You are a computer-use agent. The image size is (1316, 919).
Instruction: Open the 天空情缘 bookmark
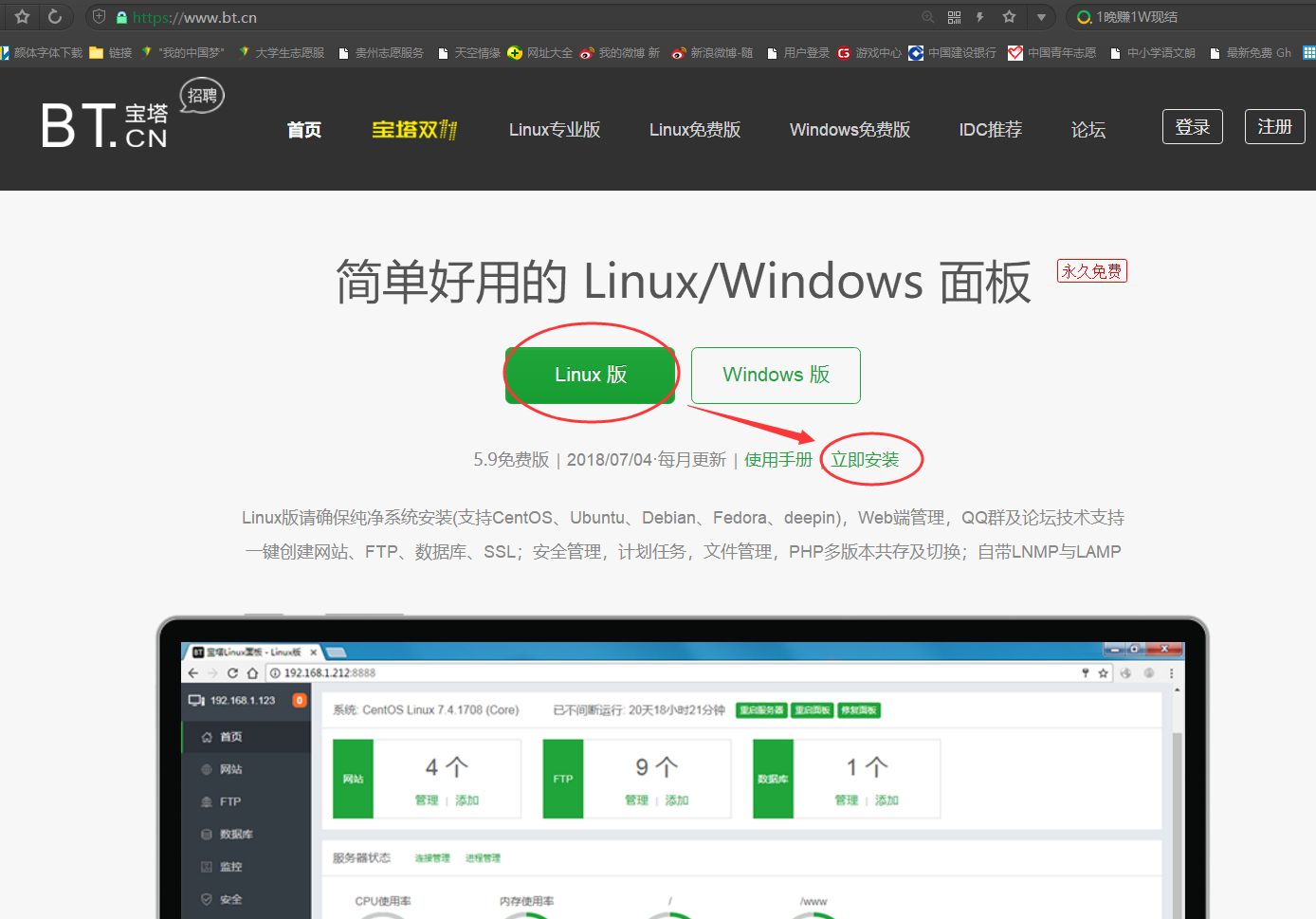469,53
